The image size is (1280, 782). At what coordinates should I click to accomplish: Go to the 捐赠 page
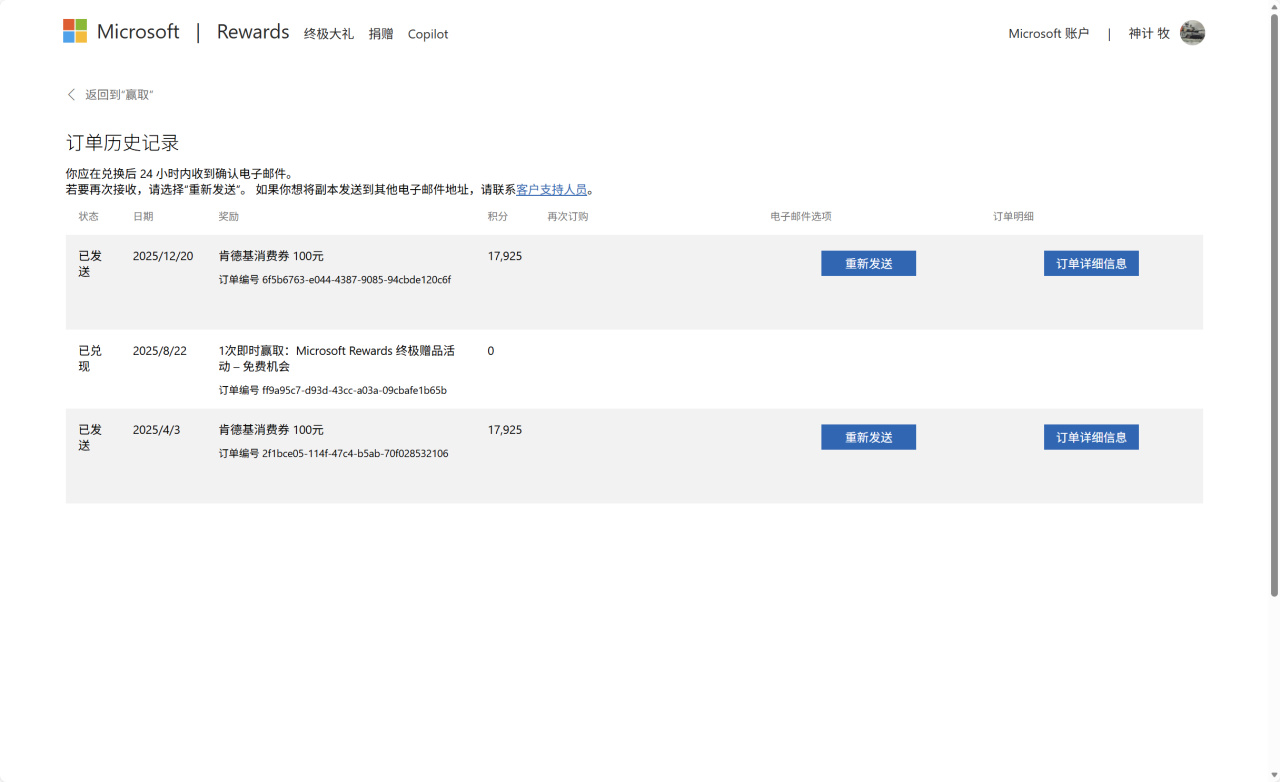tap(381, 34)
